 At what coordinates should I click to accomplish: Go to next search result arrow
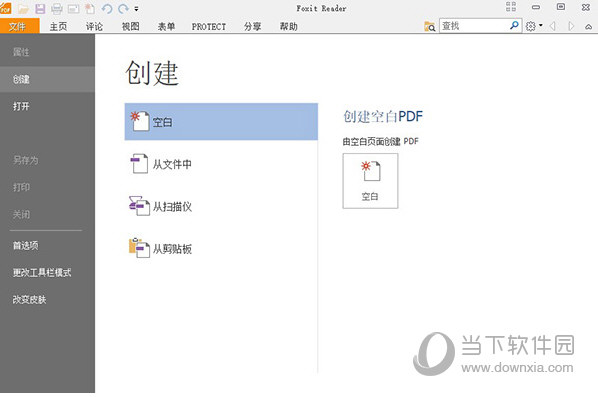click(x=571, y=26)
